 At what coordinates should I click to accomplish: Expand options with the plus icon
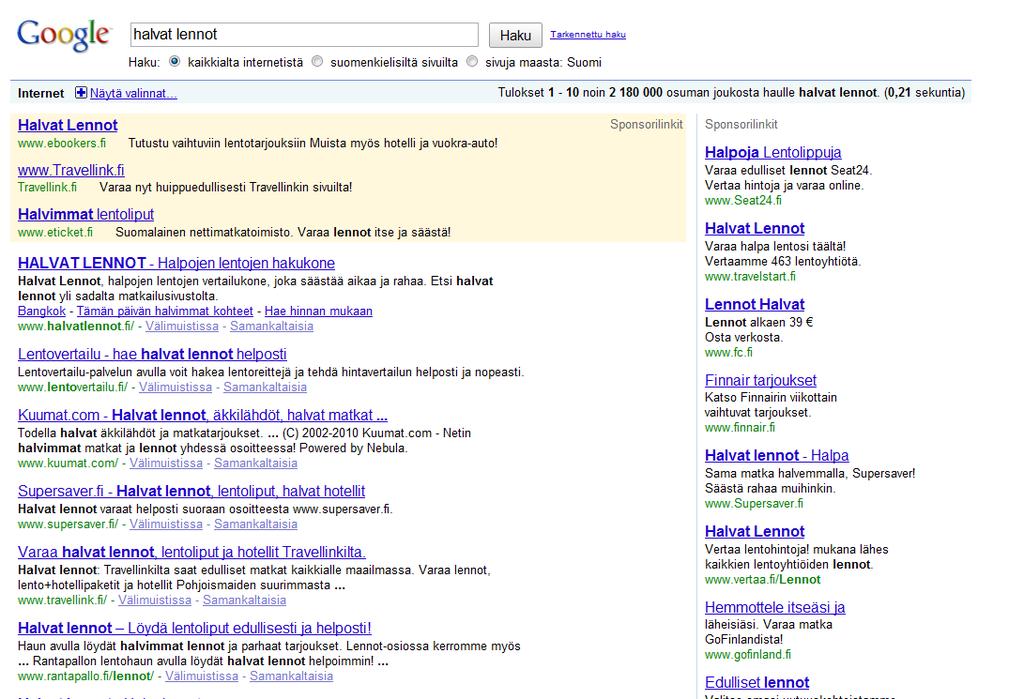81,93
